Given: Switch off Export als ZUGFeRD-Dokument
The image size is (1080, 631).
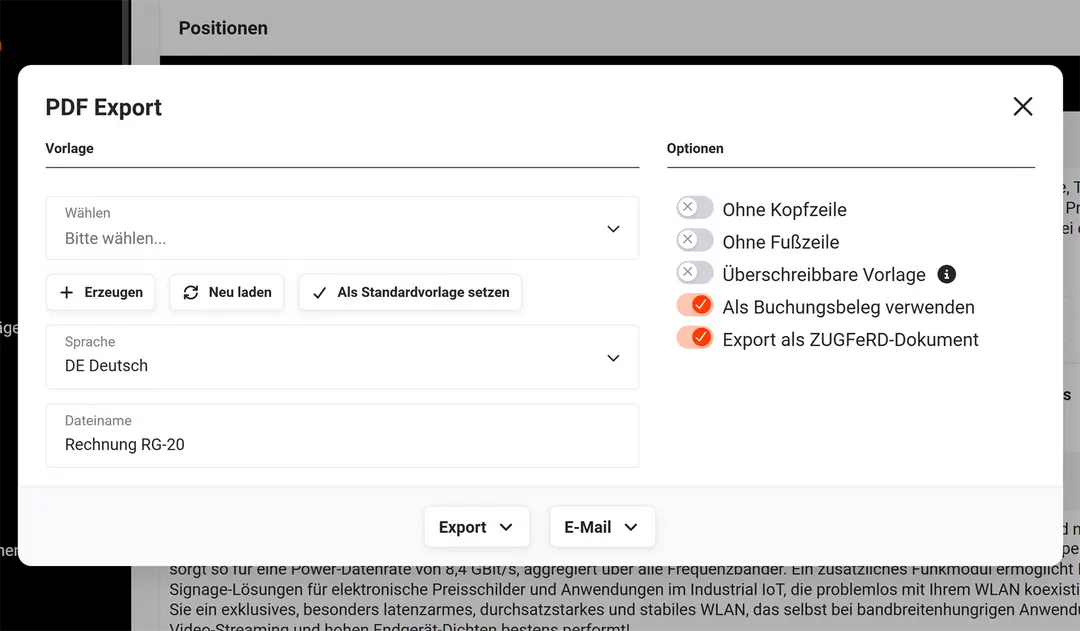Looking at the screenshot, I should click(x=694, y=337).
